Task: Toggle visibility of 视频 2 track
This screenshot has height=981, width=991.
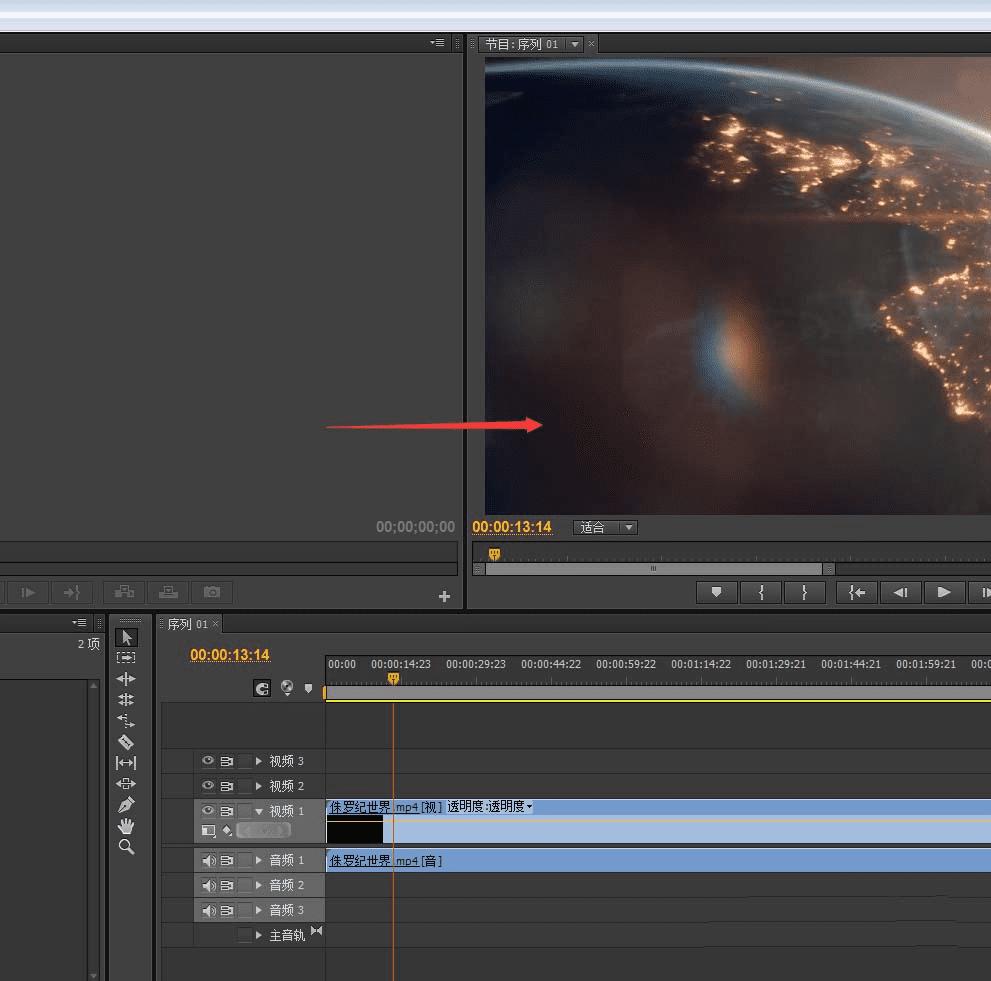Action: [208, 786]
